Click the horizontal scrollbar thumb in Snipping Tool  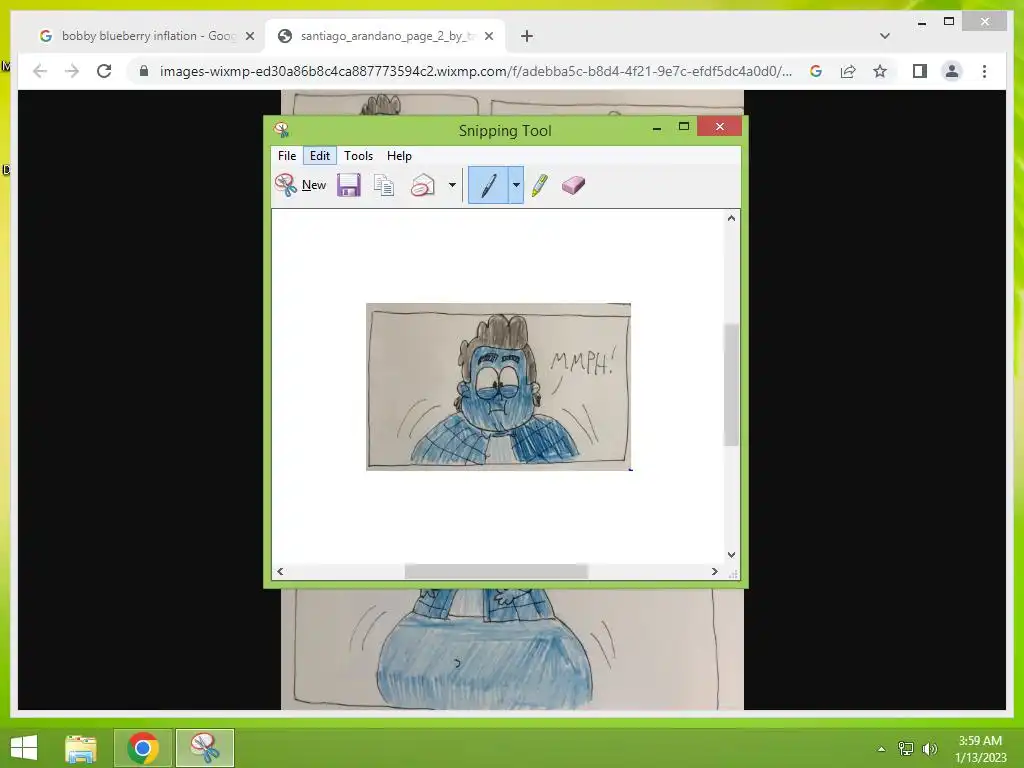tap(496, 571)
